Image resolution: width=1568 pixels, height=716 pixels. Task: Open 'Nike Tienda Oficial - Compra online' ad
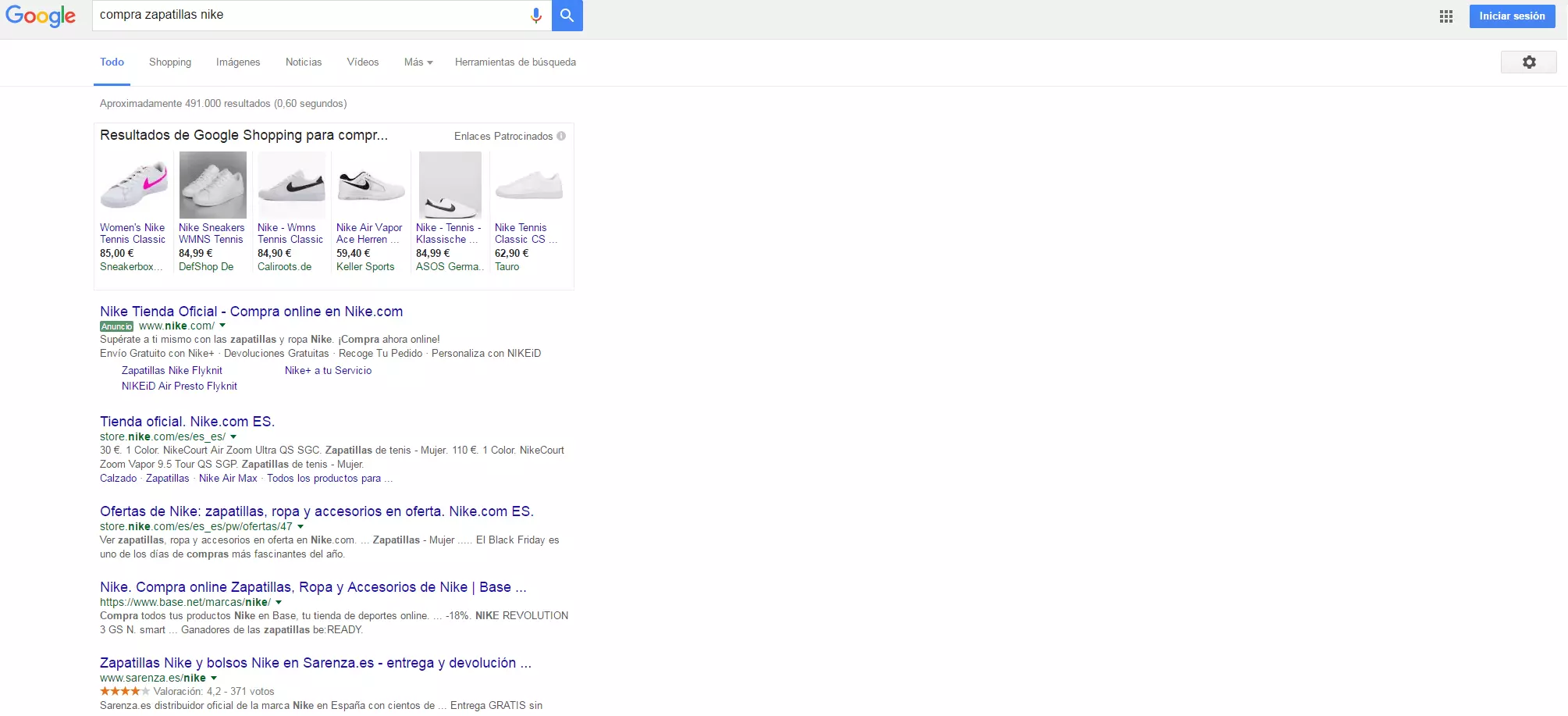pyautogui.click(x=251, y=312)
